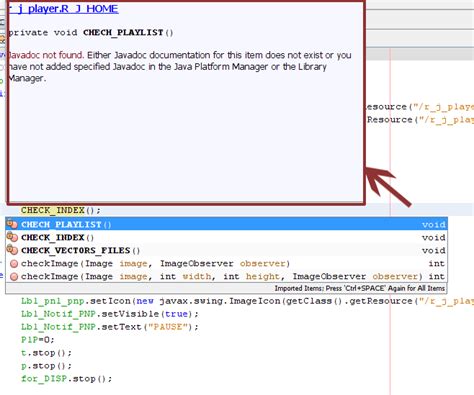Select CHECK_INDEX() in the completion list
474x395 pixels.
coord(226,237)
